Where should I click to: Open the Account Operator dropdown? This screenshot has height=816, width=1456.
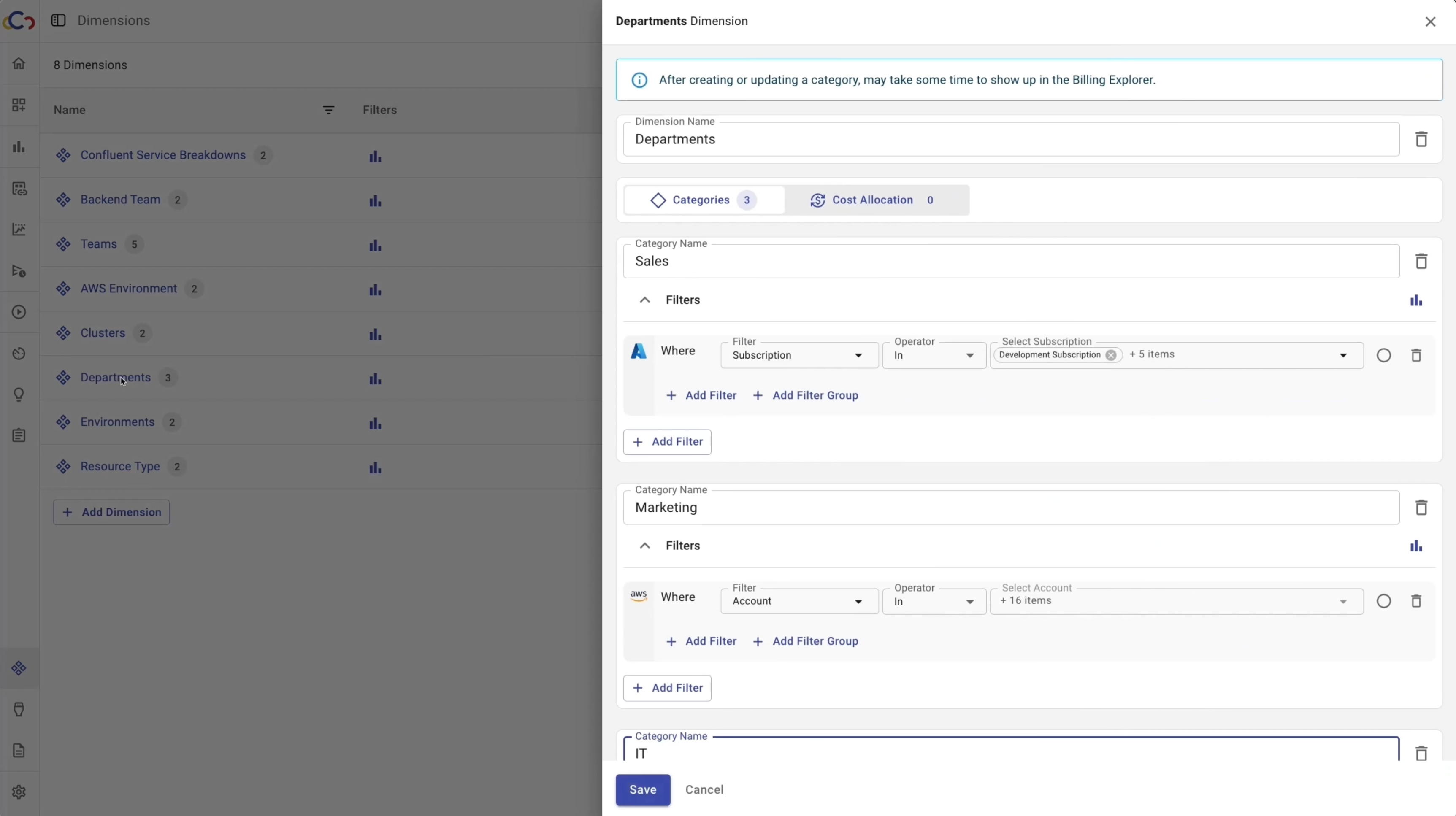(x=934, y=601)
